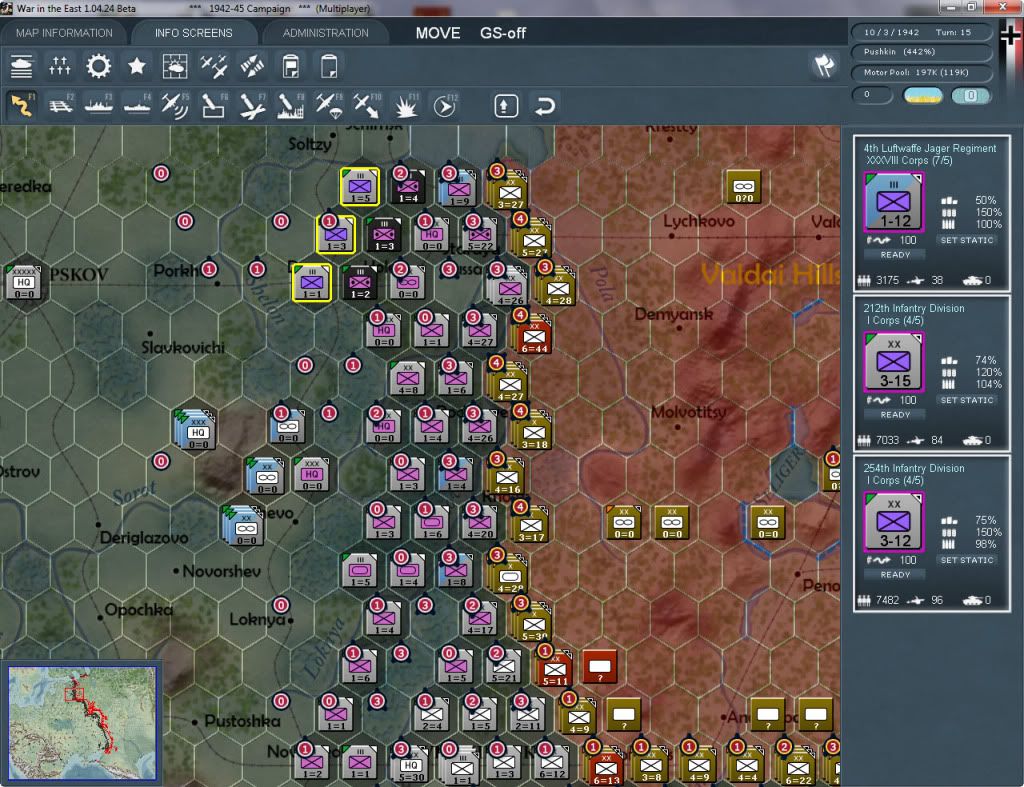Select the 254th Infantry Division 3-12 counter
This screenshot has width=1024, height=787.
pos(894,522)
